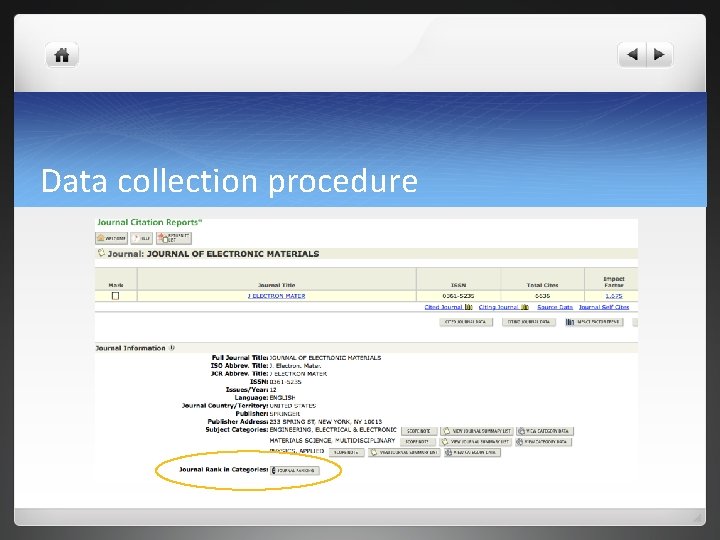Open Scope Note for Engineering, Electrical & Electronic
Image resolution: width=720 pixels, height=540 pixels.
[419, 431]
